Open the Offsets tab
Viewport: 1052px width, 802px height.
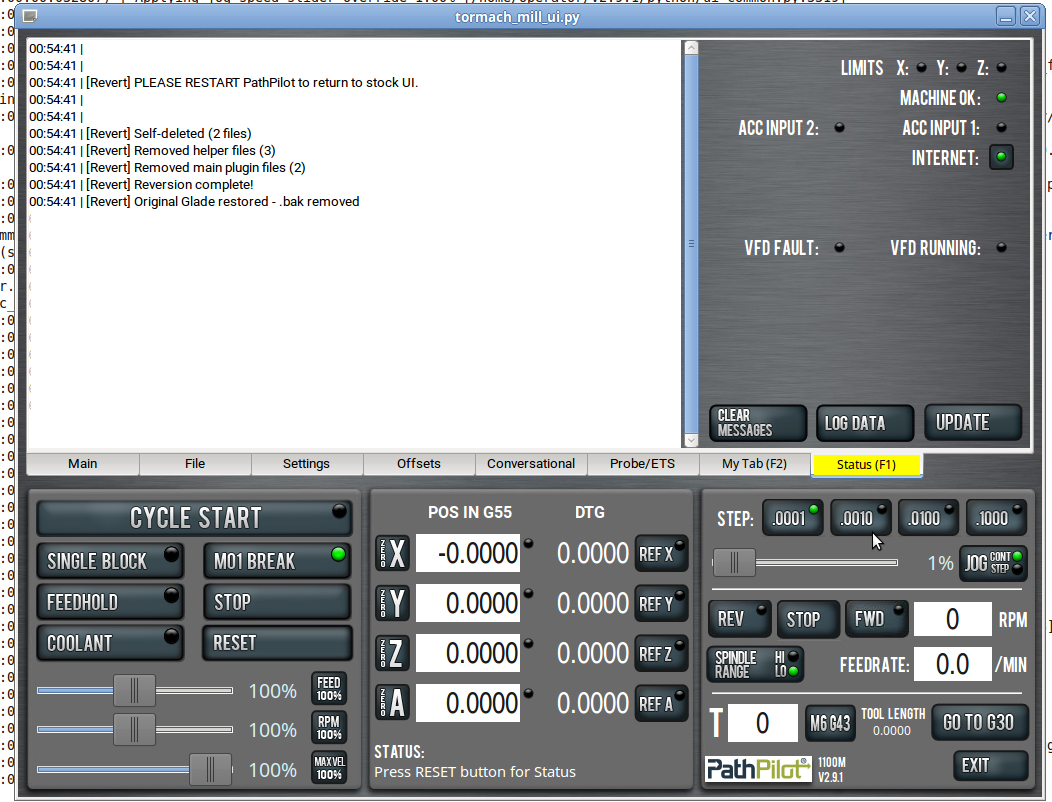(x=419, y=464)
